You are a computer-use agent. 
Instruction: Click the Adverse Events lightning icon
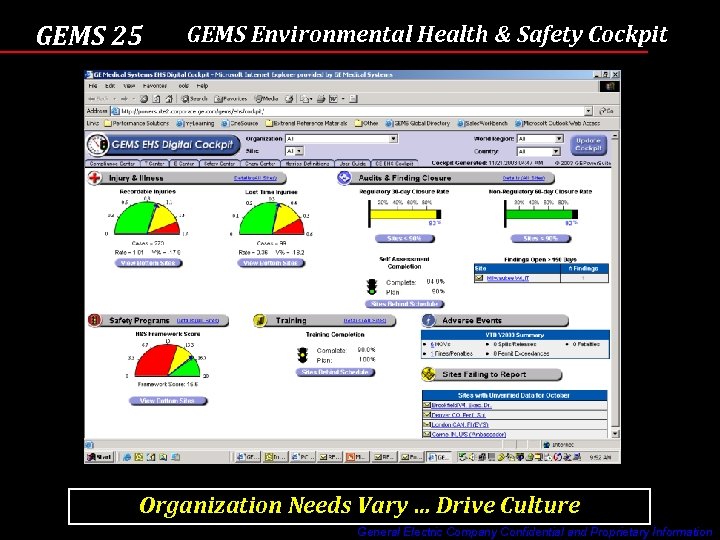(428, 320)
